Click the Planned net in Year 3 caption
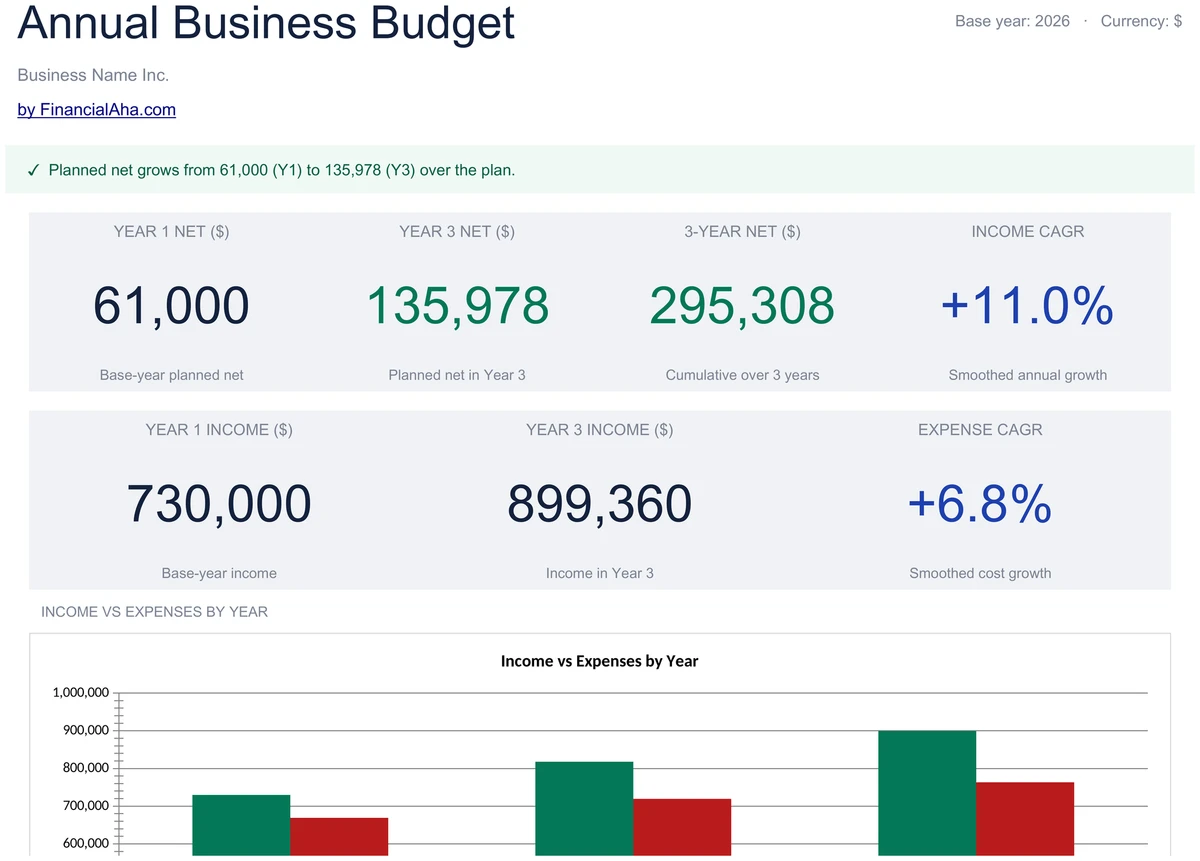1200x861 pixels. 457,375
